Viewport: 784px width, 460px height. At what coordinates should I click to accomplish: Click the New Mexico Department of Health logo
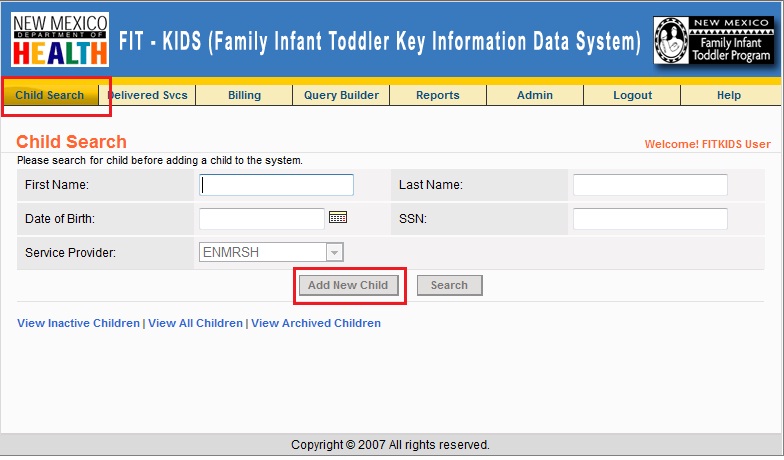point(60,40)
